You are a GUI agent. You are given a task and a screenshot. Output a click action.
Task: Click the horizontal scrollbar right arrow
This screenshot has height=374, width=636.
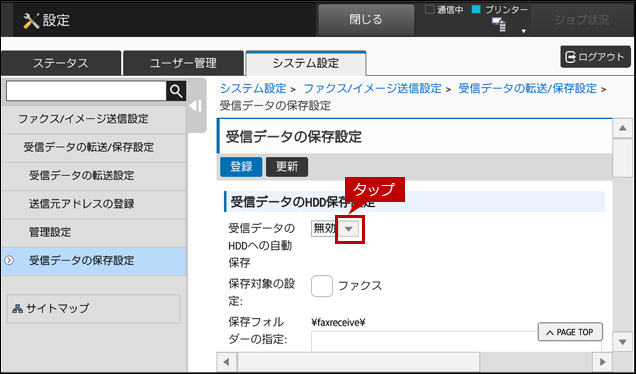click(602, 362)
